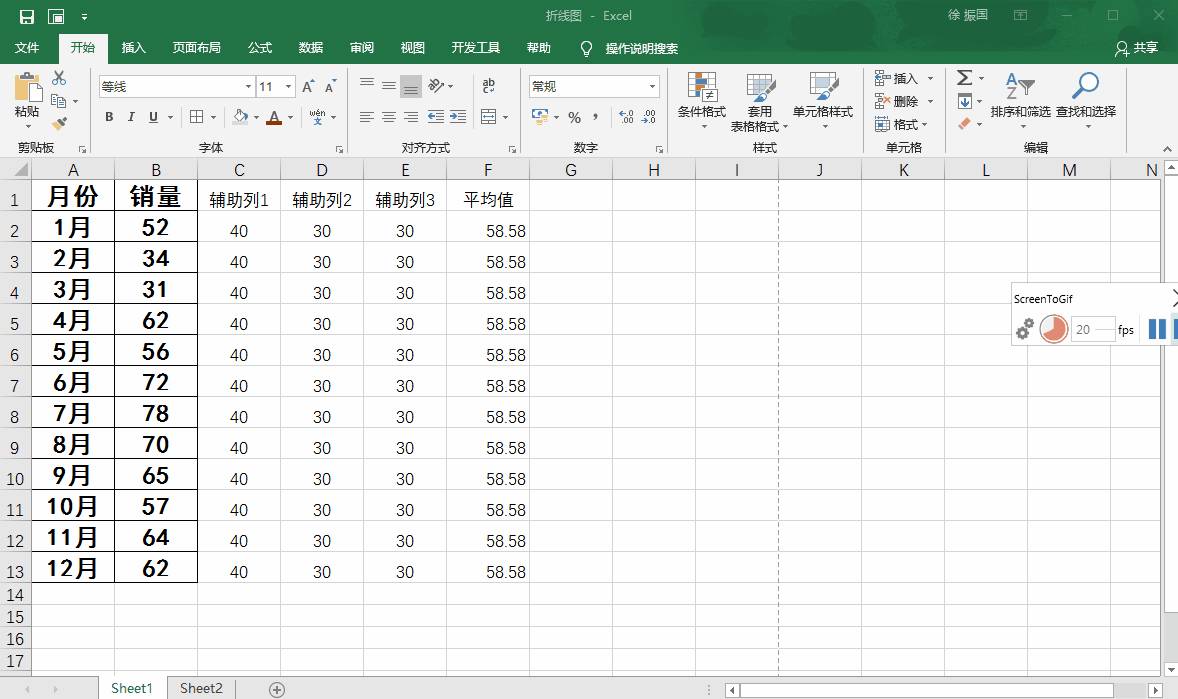This screenshot has width=1178, height=699.
Task: Click the Cut scissors icon
Action: tap(59, 77)
